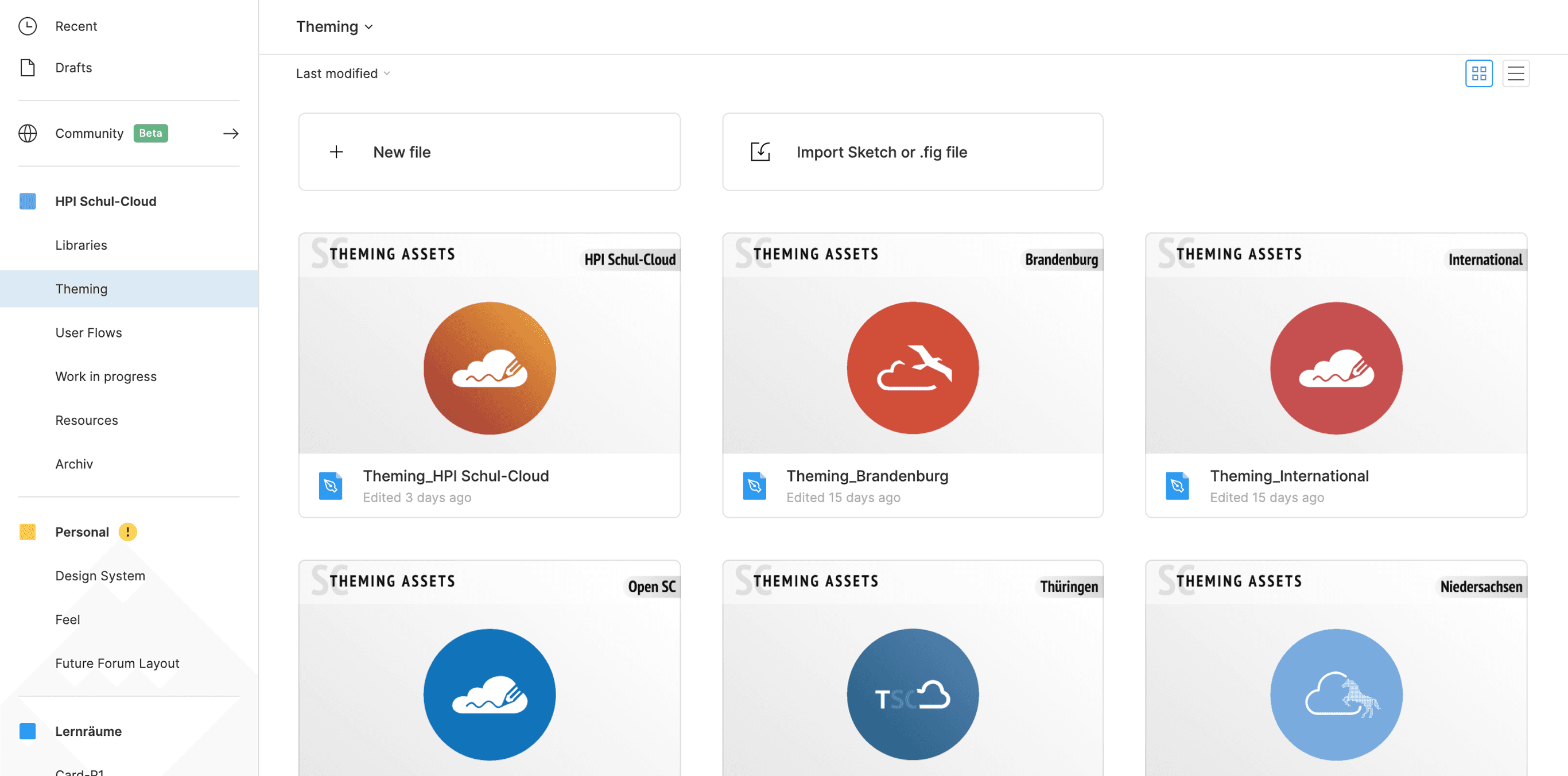Switch to list view
Viewport: 1568px width, 776px height.
[x=1515, y=73]
